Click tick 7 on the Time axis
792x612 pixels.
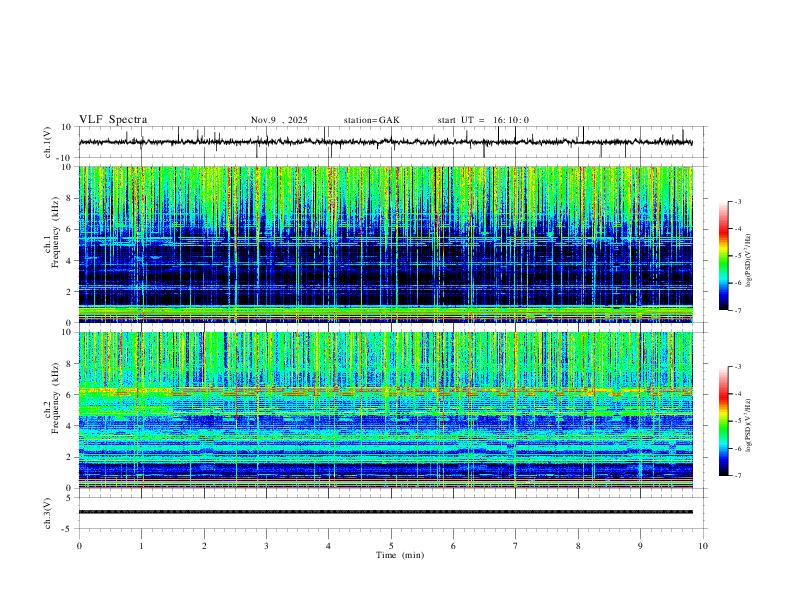(516, 546)
